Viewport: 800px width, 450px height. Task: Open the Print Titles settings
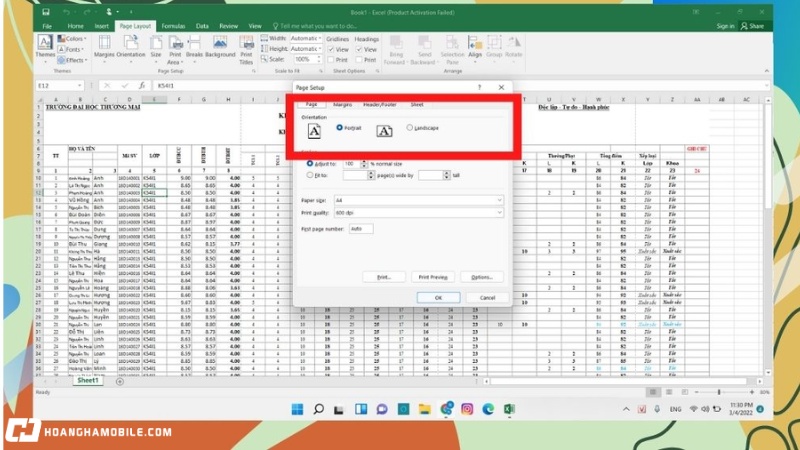point(246,50)
